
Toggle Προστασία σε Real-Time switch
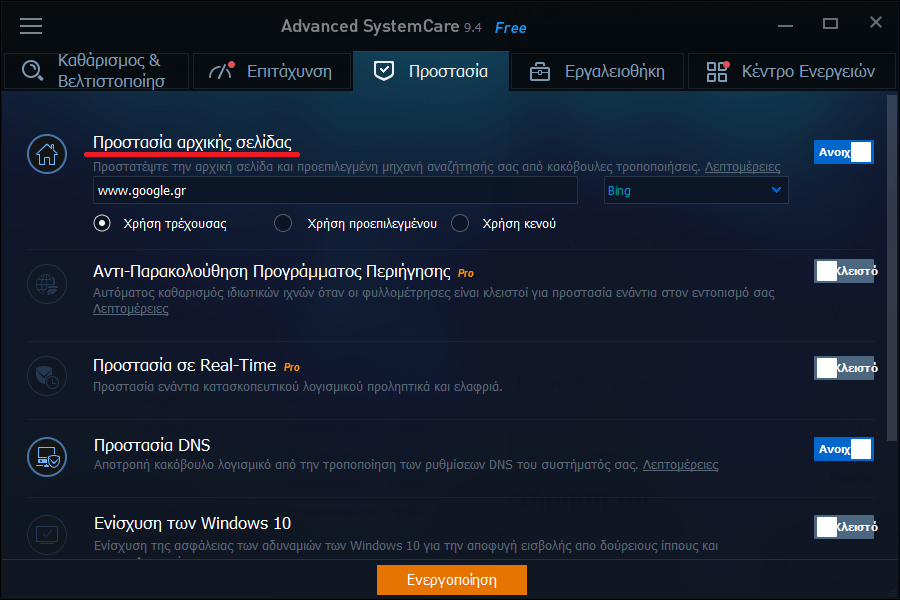844,367
